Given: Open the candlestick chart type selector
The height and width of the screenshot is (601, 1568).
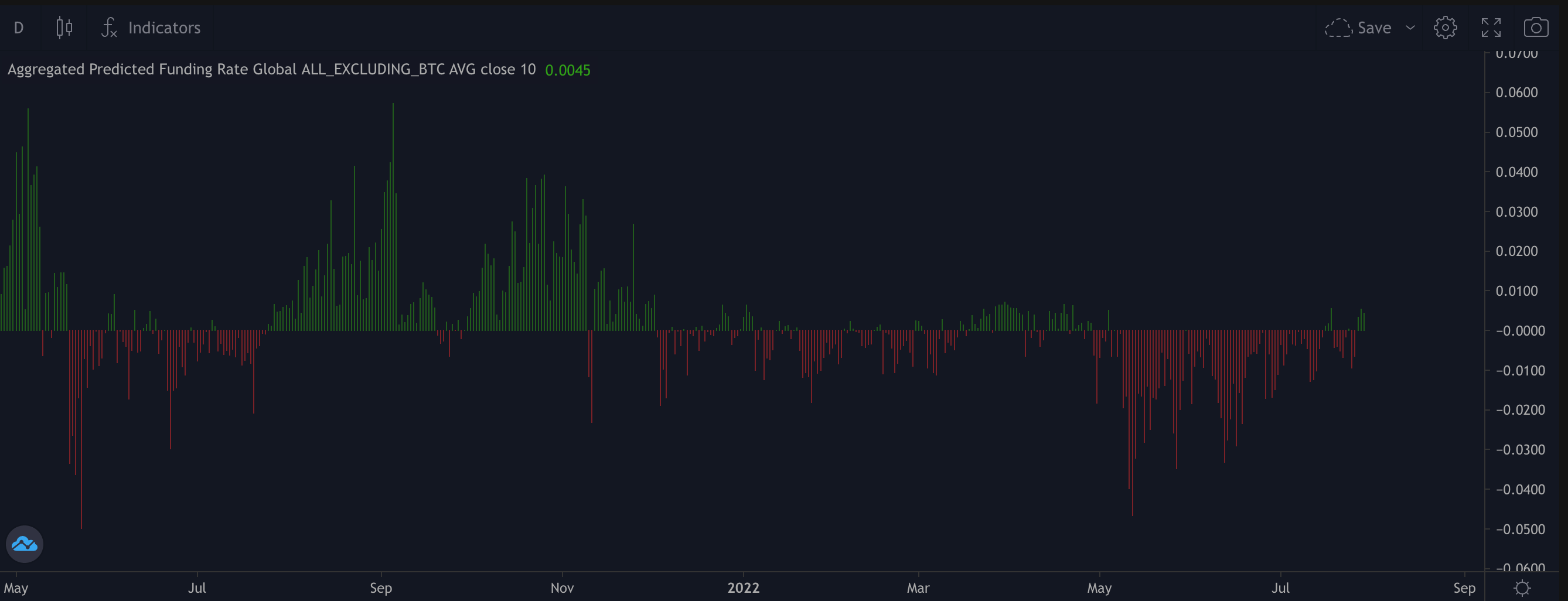Looking at the screenshot, I should pyautogui.click(x=64, y=28).
